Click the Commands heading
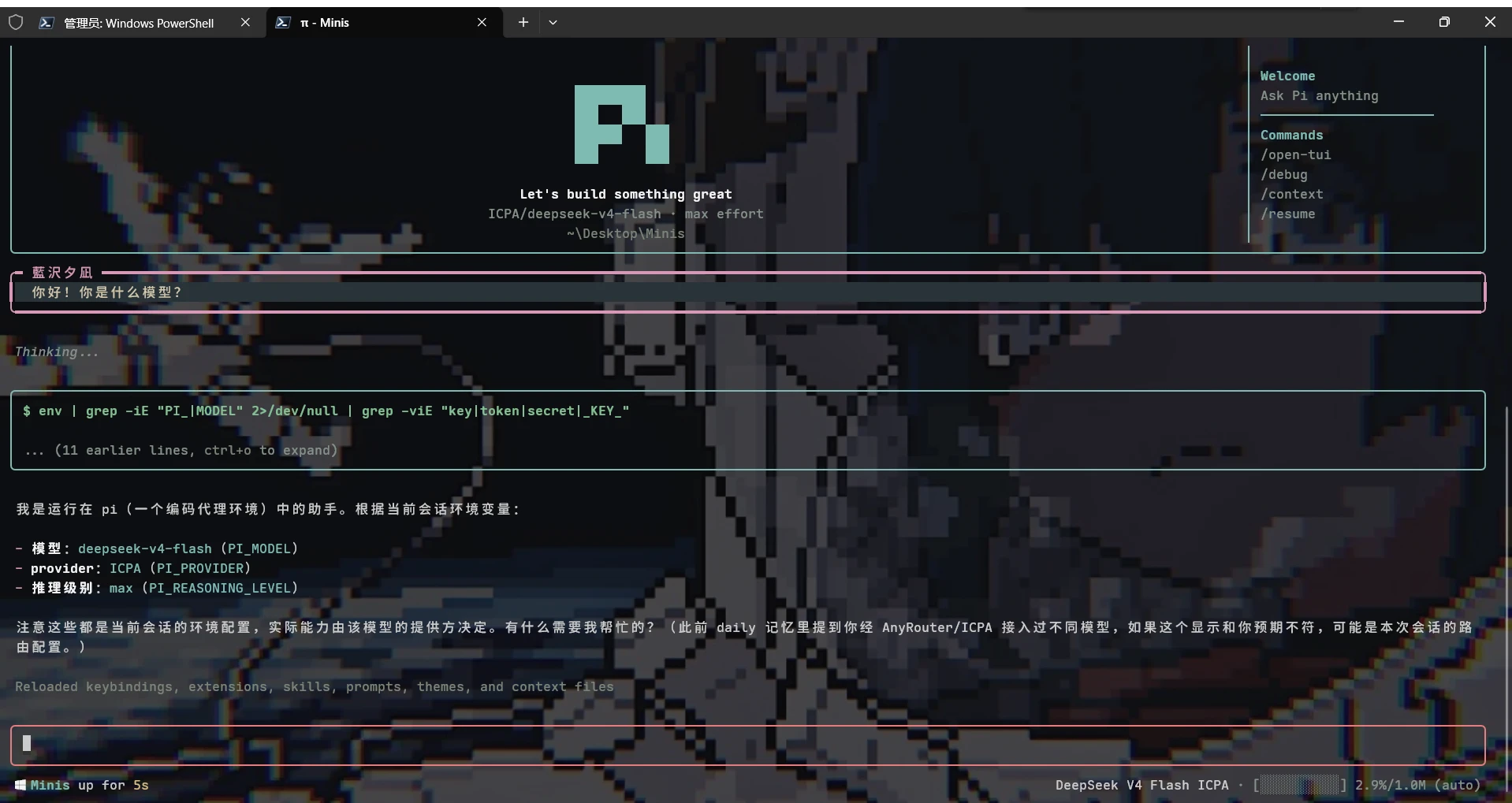This screenshot has width=1512, height=803. click(x=1291, y=136)
